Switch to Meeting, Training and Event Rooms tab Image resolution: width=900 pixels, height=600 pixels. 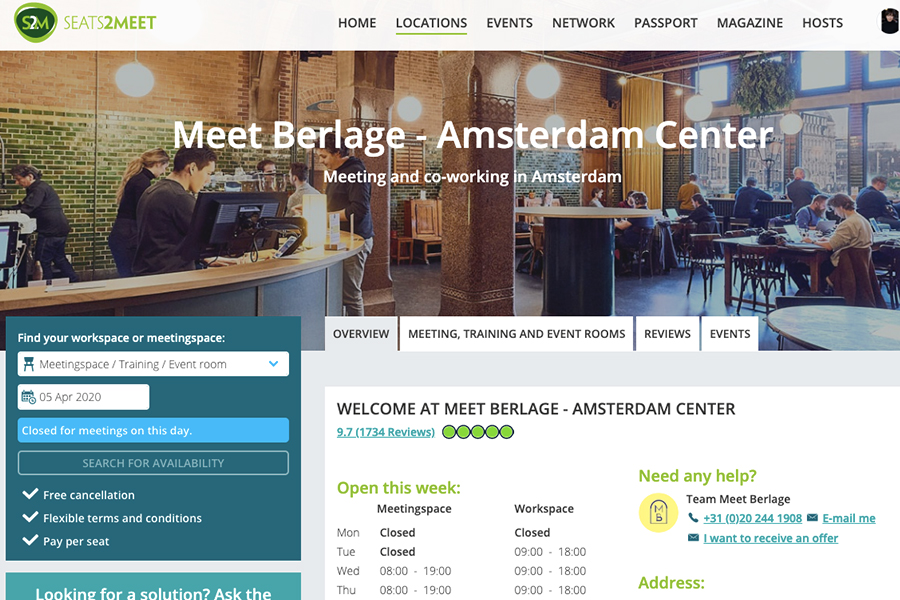(x=517, y=334)
